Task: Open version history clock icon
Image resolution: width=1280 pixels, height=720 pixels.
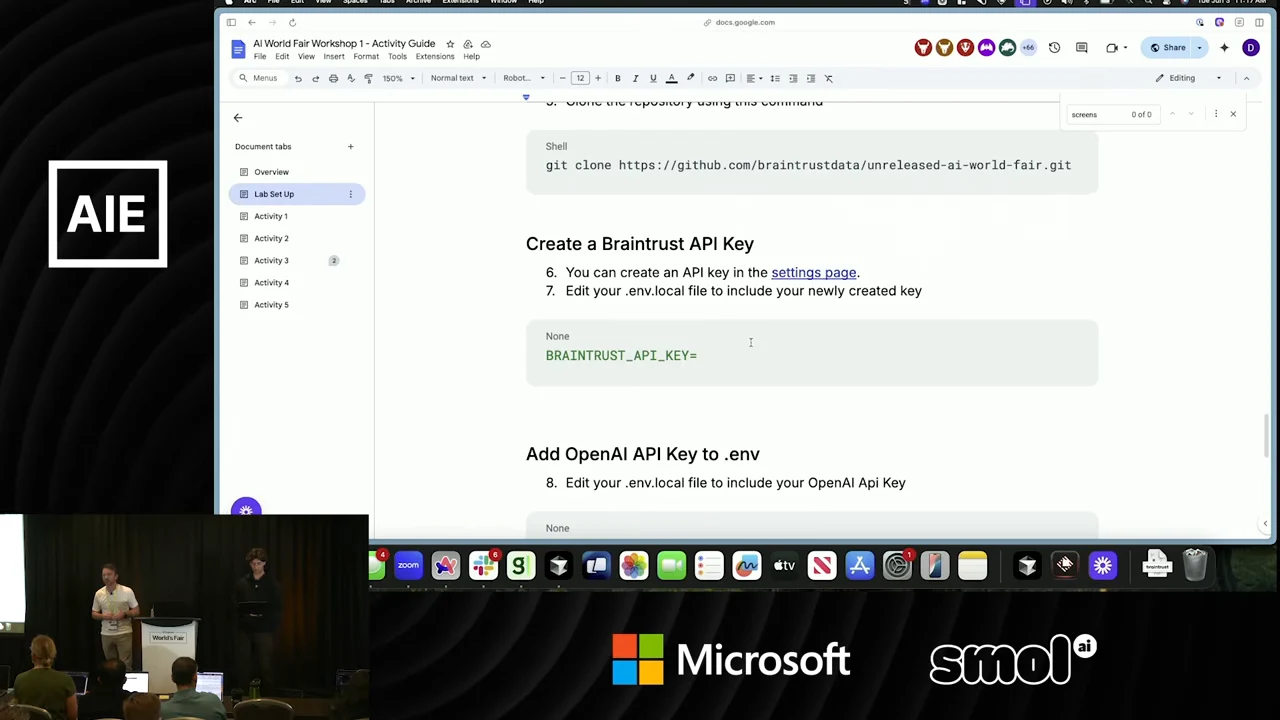Action: (x=1054, y=48)
